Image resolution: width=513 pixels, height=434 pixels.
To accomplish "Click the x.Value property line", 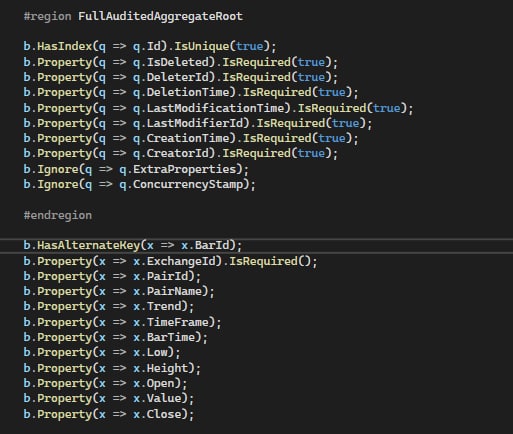I will tap(109, 398).
